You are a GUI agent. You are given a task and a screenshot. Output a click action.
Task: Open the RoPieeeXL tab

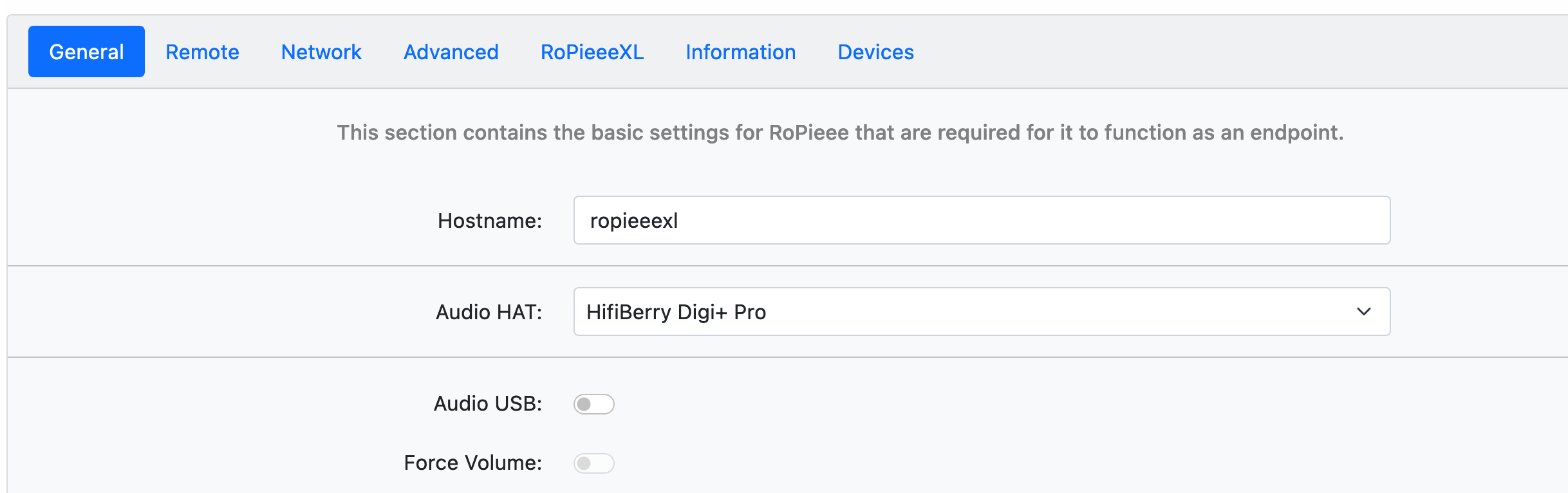click(592, 51)
